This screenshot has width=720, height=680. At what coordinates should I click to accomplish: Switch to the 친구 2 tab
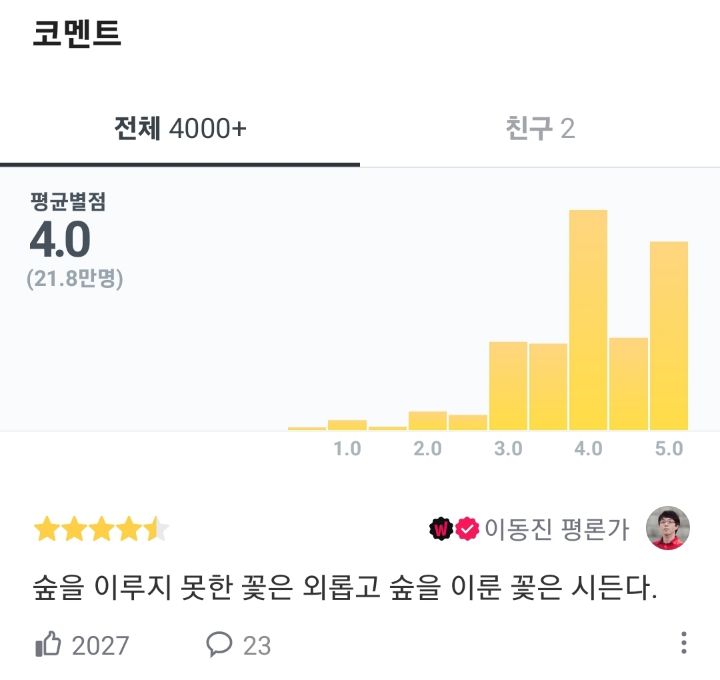coord(540,128)
